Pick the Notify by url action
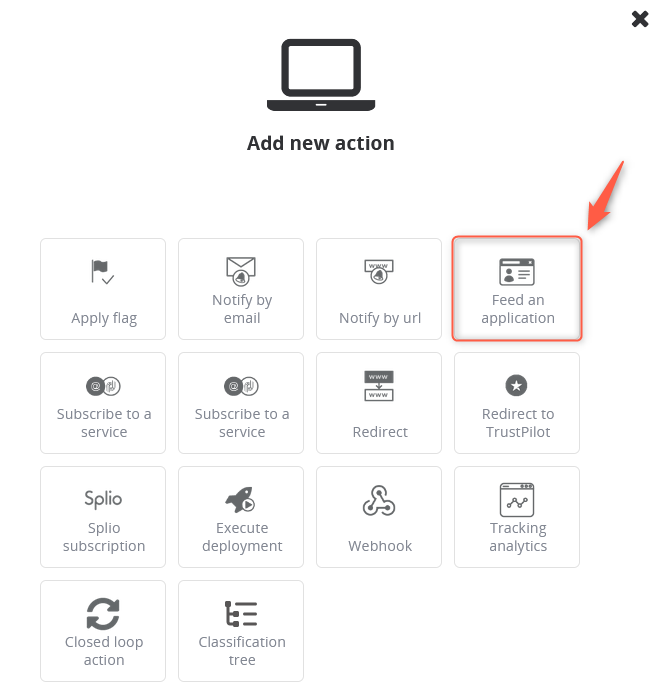 point(379,289)
